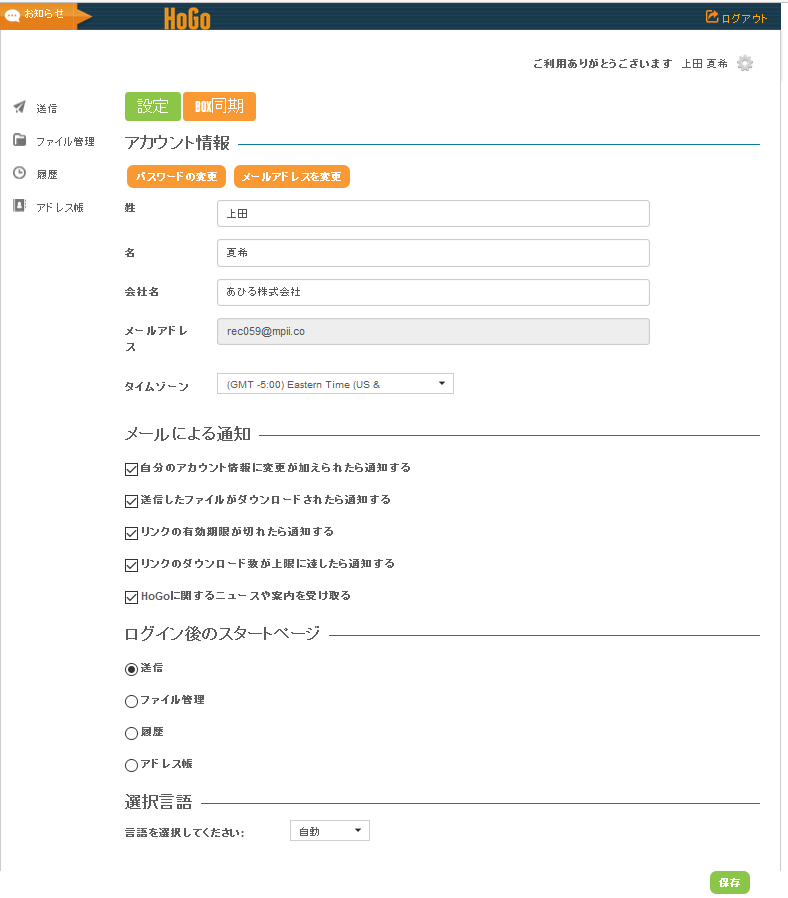
Task: Click the logout icon at top right
Action: pyautogui.click(x=712, y=17)
